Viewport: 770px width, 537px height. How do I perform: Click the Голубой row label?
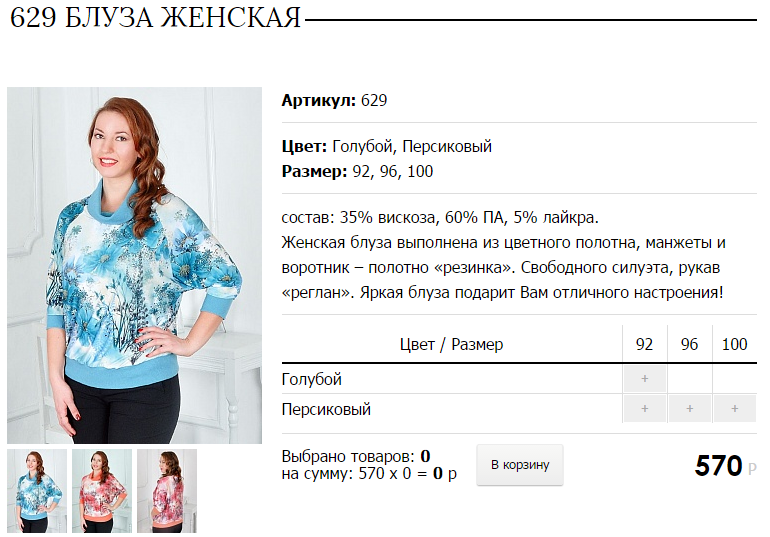[311, 379]
